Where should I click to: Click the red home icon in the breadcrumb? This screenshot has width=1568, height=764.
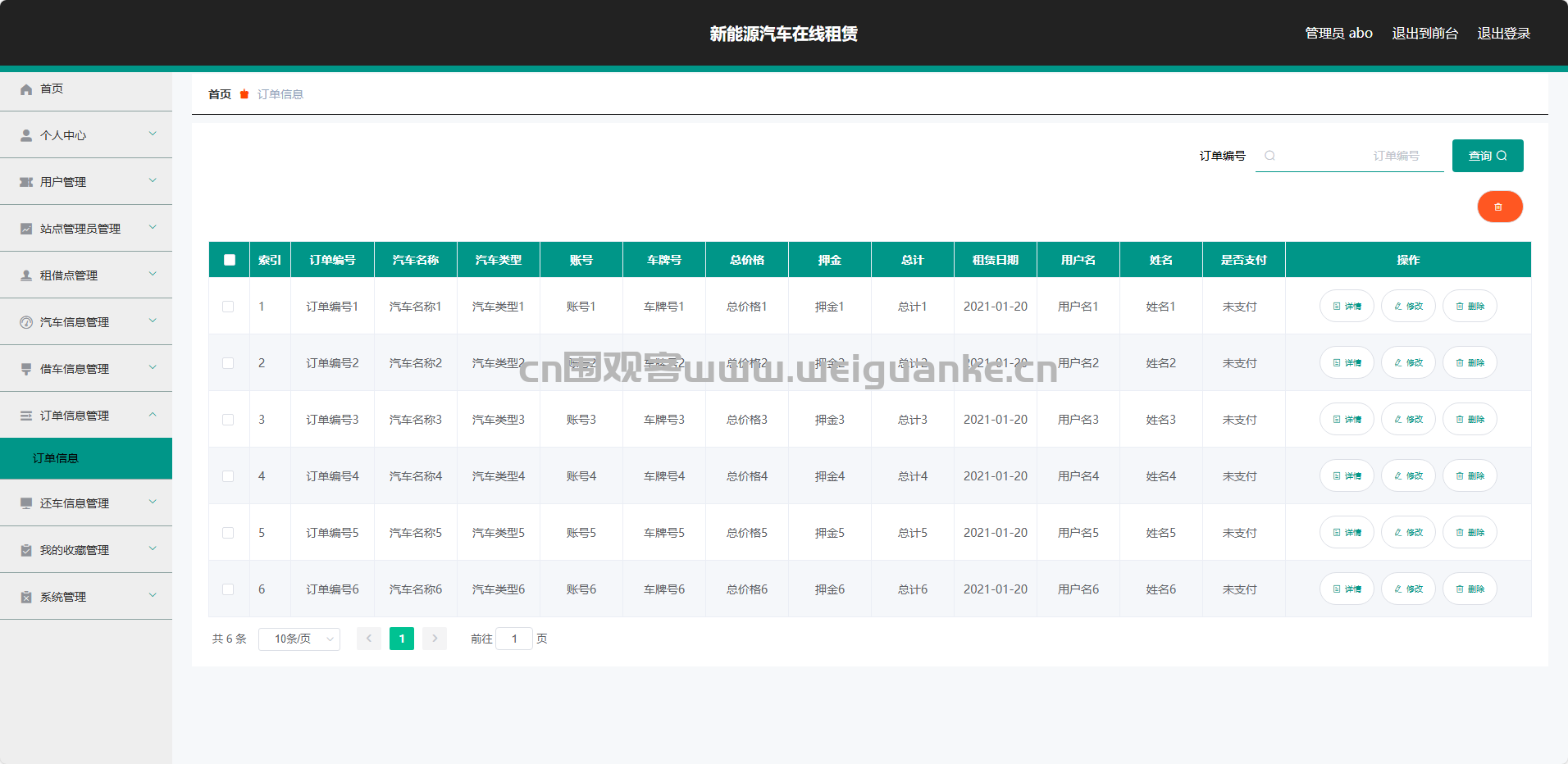(x=244, y=94)
